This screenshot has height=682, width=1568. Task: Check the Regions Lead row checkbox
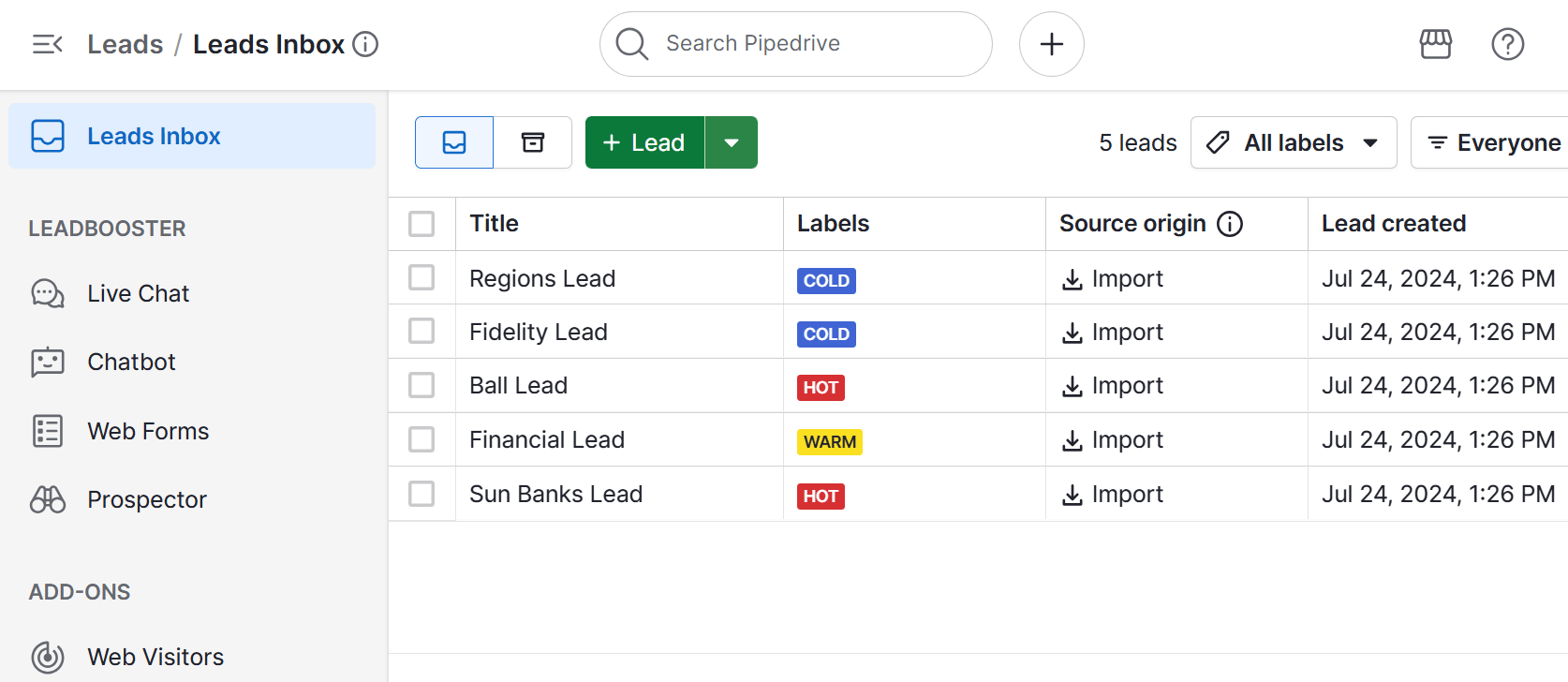tap(422, 278)
